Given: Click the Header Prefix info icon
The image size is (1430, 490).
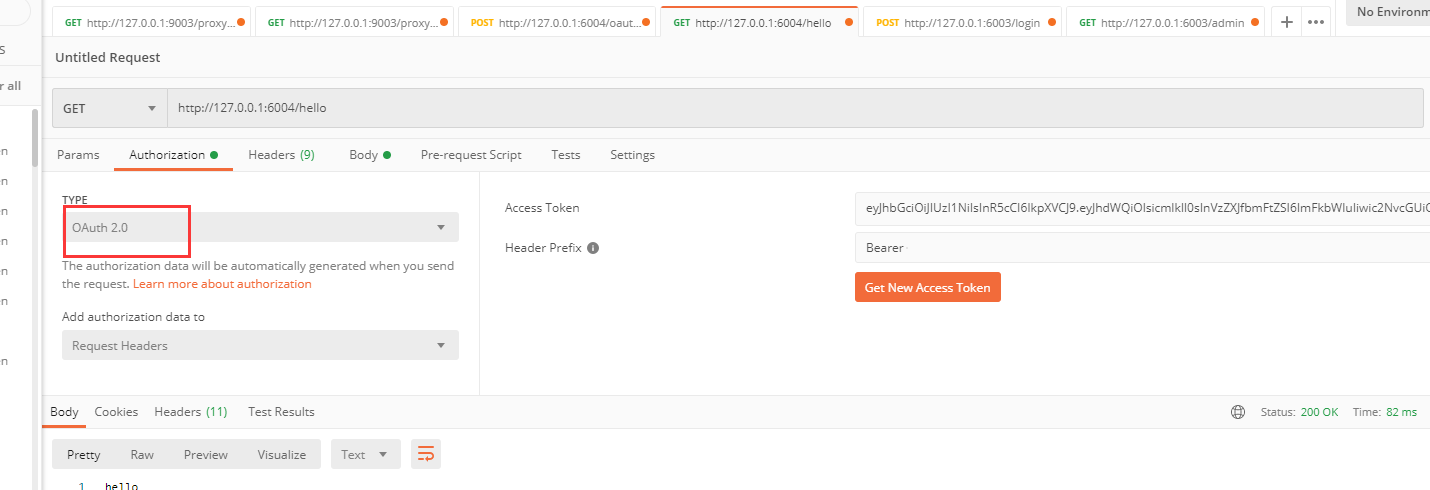Looking at the screenshot, I should point(593,248).
